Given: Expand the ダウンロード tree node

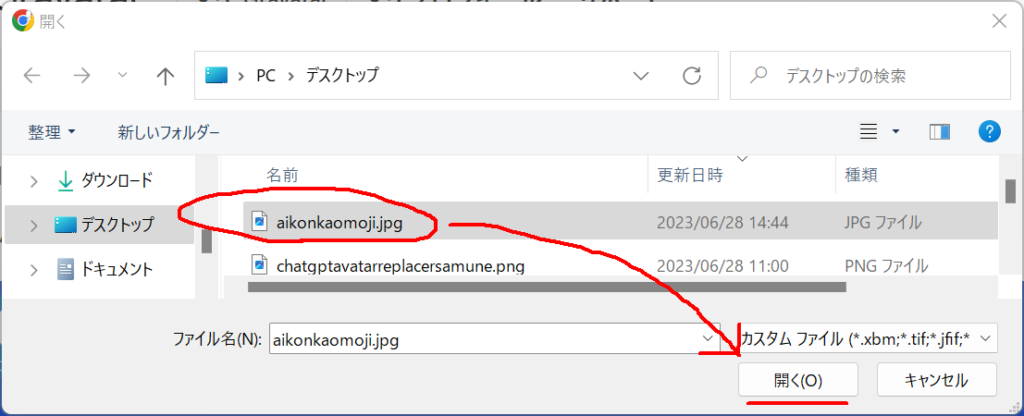Looking at the screenshot, I should (x=34, y=181).
